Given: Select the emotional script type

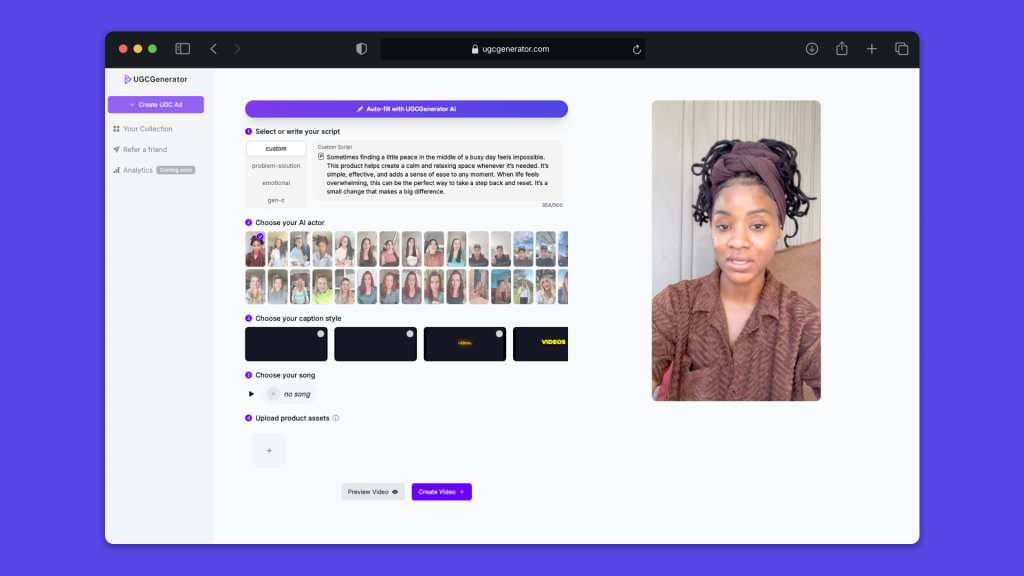Looking at the screenshot, I should pos(276,183).
